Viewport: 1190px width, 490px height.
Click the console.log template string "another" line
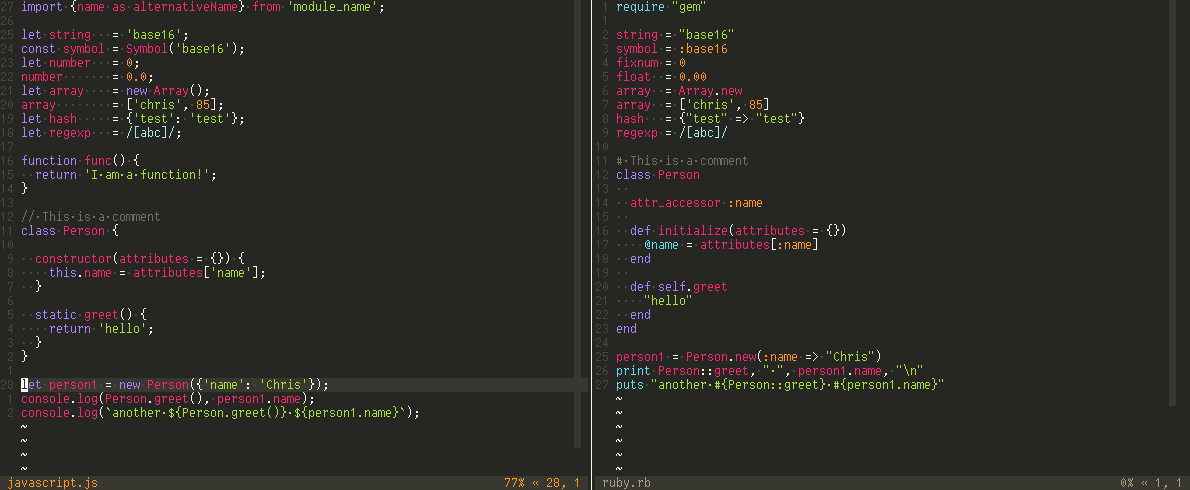pyautogui.click(x=220, y=413)
